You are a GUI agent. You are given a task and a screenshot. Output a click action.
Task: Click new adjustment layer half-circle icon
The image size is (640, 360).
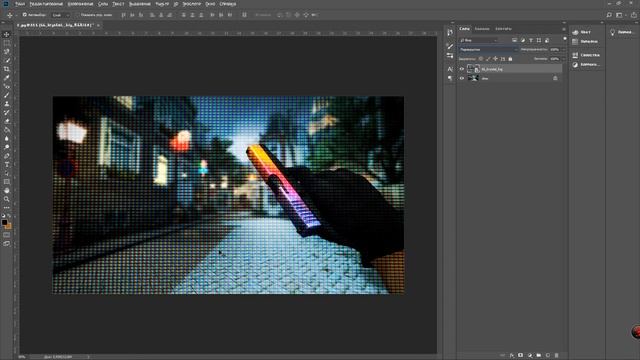click(x=530, y=356)
